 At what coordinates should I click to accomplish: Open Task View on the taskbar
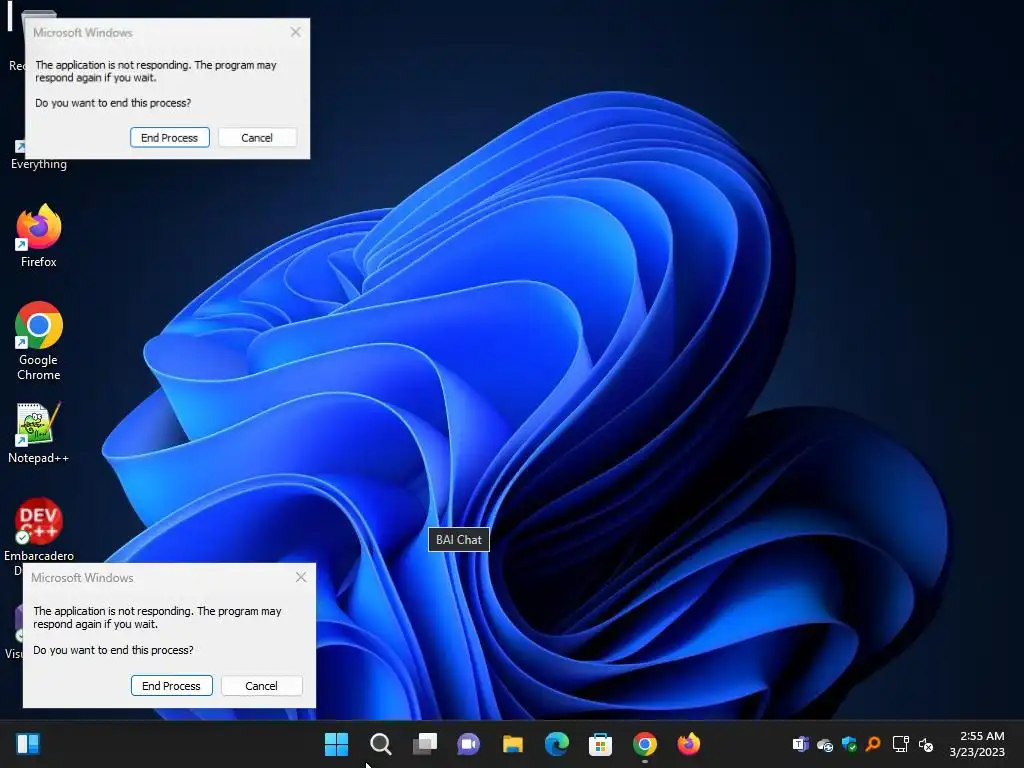424,744
